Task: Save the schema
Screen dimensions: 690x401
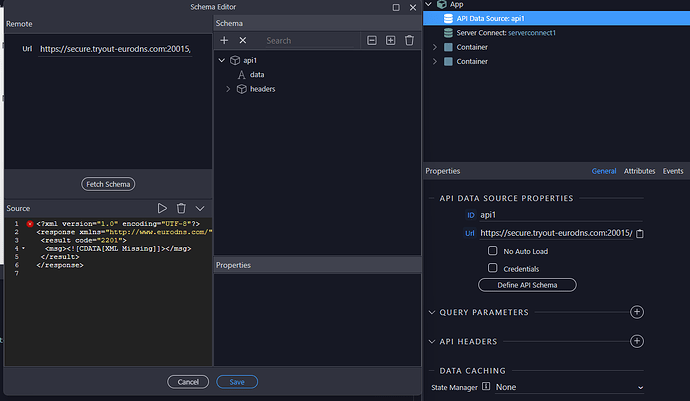Action: click(237, 382)
